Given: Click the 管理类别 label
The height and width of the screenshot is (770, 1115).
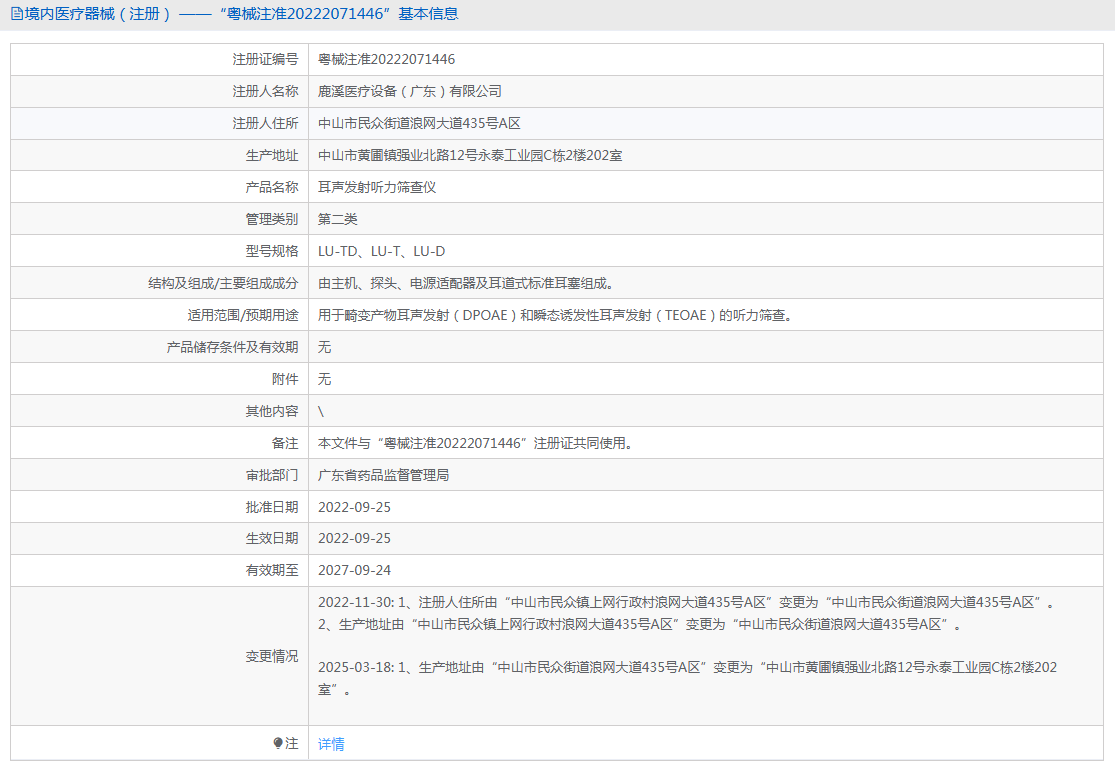Looking at the screenshot, I should pyautogui.click(x=272, y=219).
